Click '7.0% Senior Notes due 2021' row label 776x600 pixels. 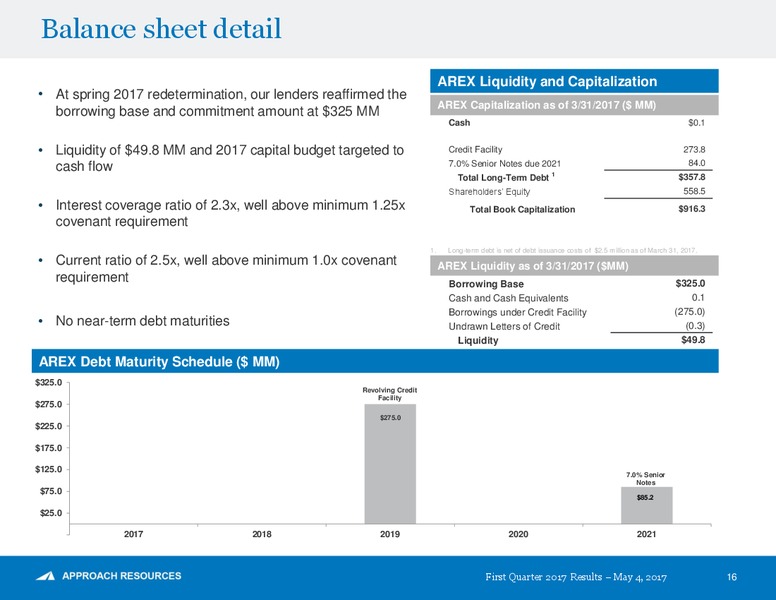(504, 163)
